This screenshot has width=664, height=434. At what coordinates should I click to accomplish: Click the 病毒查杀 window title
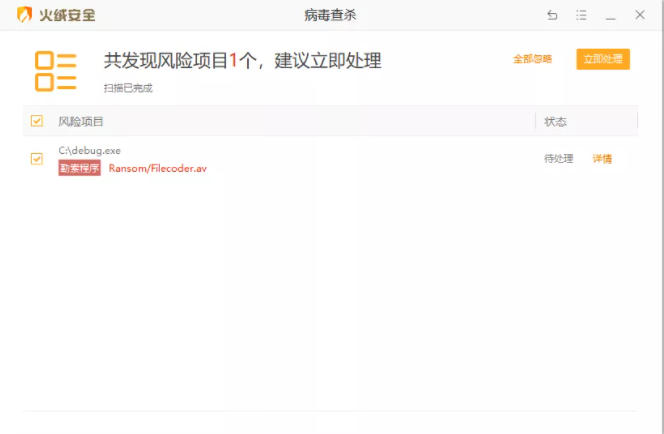[x=331, y=15]
